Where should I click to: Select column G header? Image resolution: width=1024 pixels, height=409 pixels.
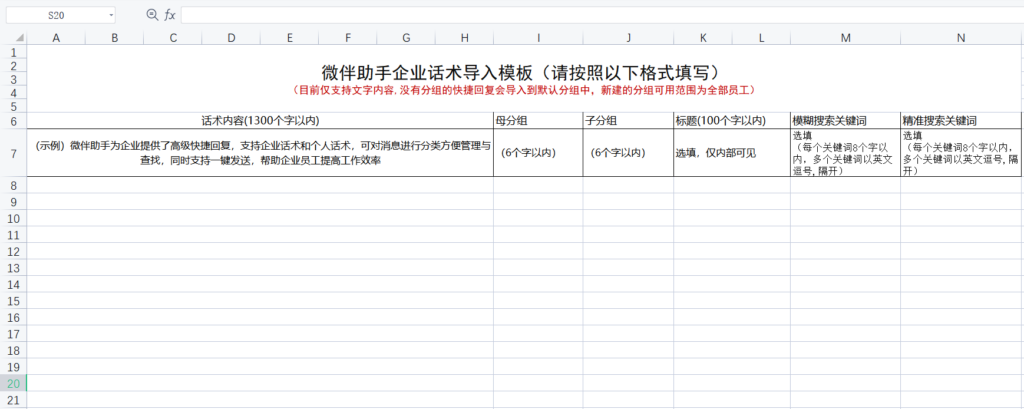pos(406,38)
